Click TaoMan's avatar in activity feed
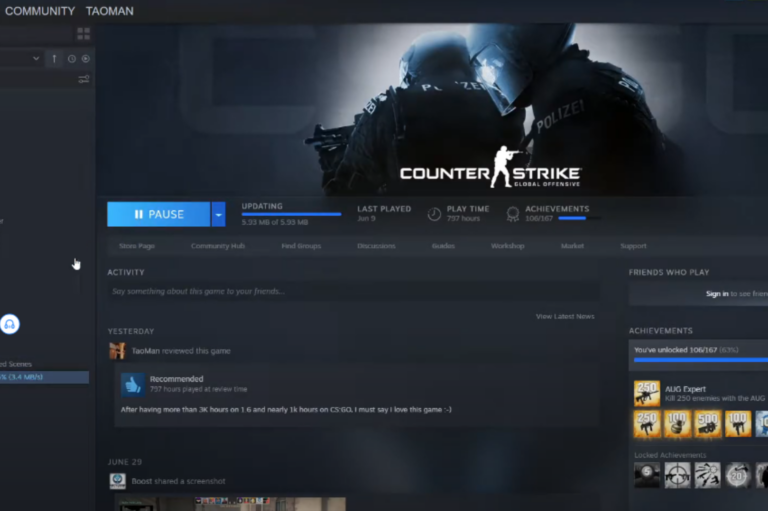The height and width of the screenshot is (511, 768). (117, 351)
